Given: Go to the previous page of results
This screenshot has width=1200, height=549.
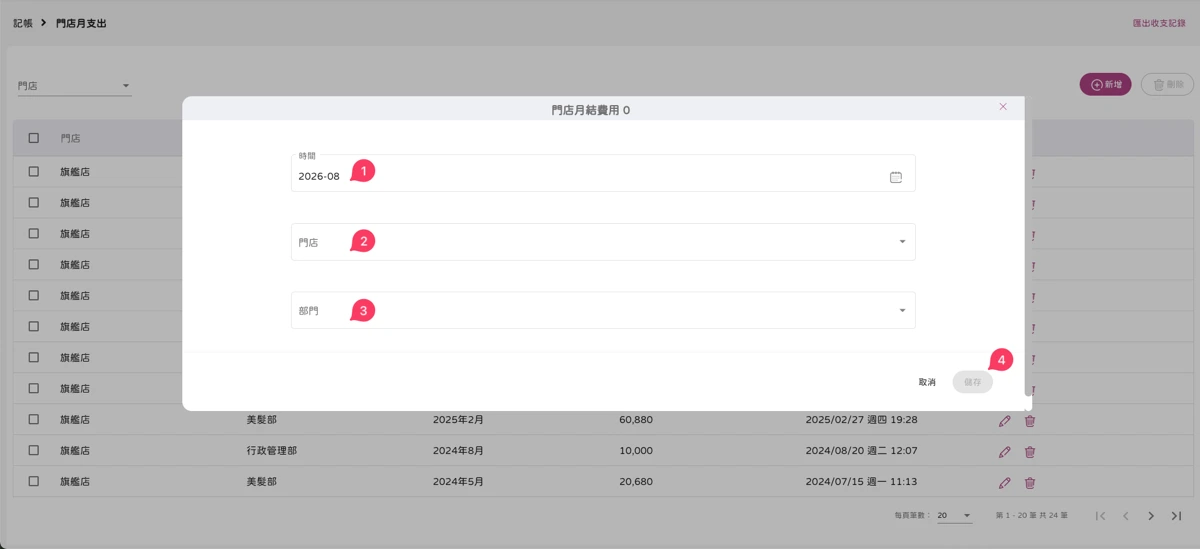Looking at the screenshot, I should pos(1126,516).
